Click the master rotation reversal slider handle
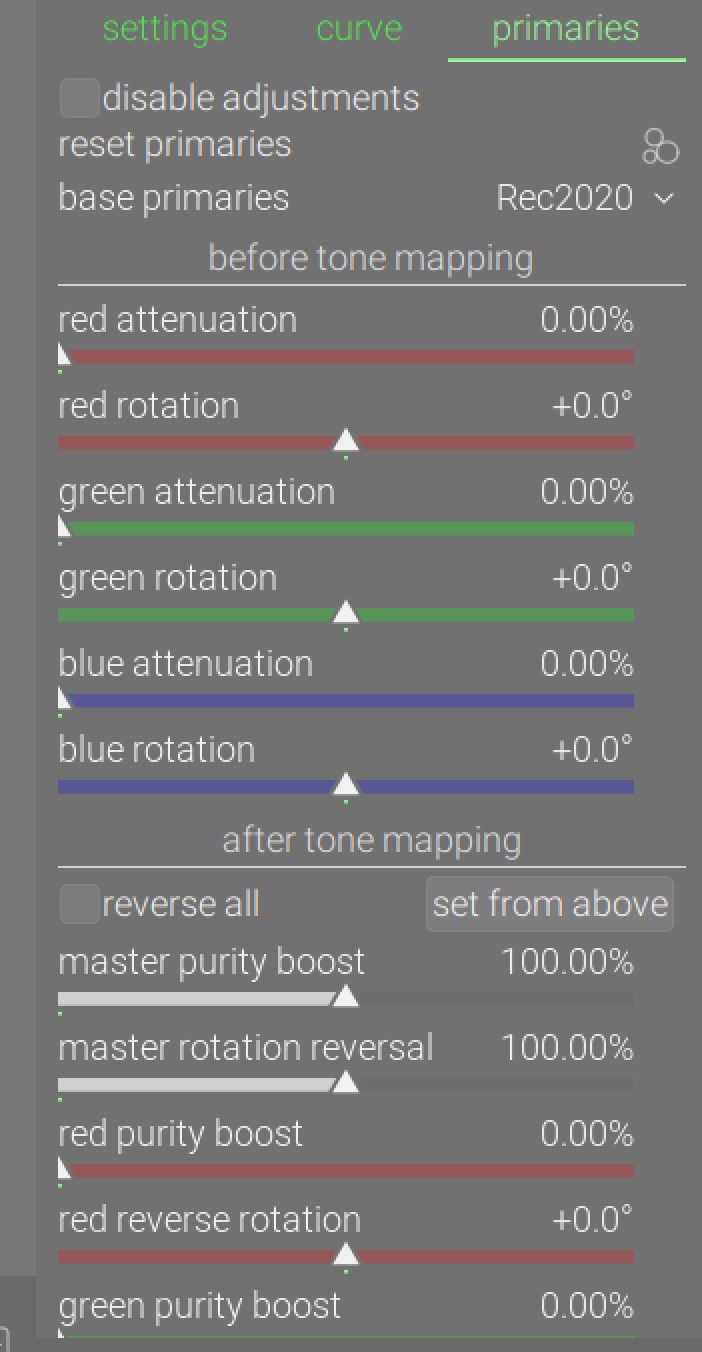 click(346, 1083)
